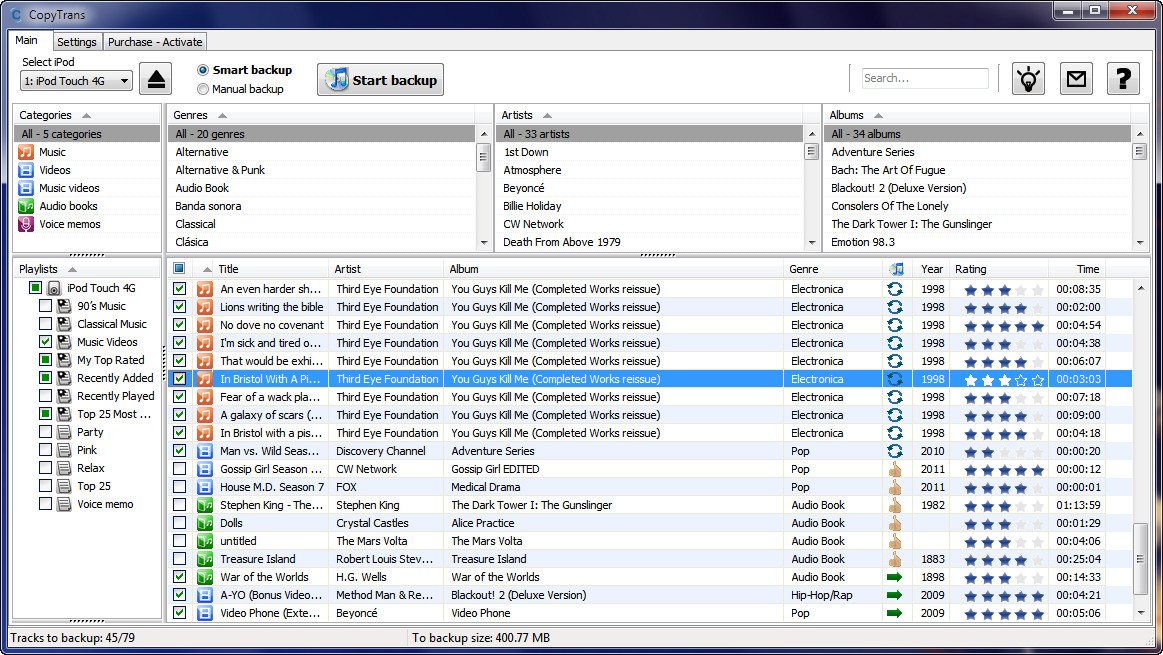Eject the iPod with the eject button

tap(156, 79)
